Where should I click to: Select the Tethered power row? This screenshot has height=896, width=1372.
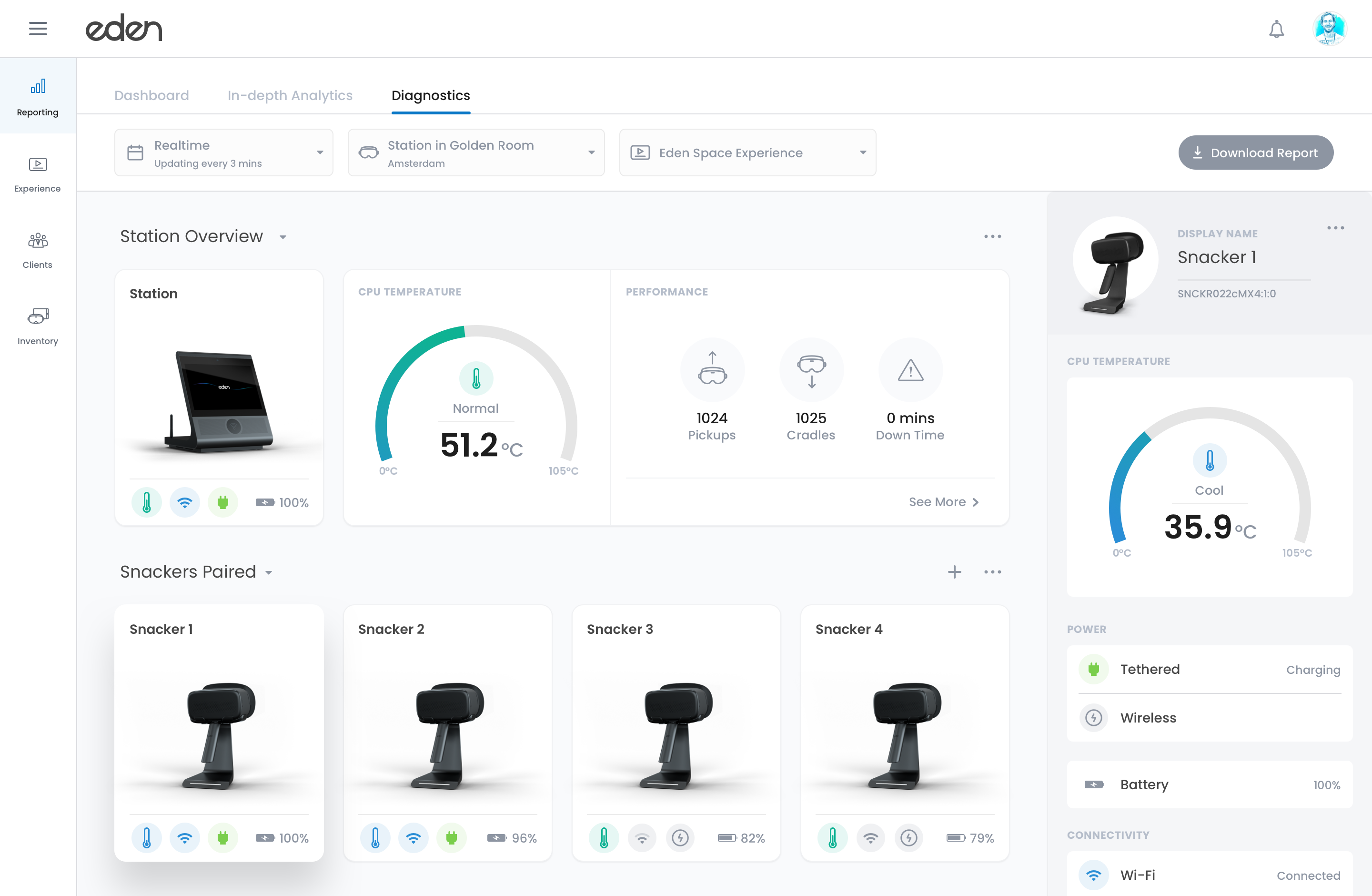coord(1210,670)
